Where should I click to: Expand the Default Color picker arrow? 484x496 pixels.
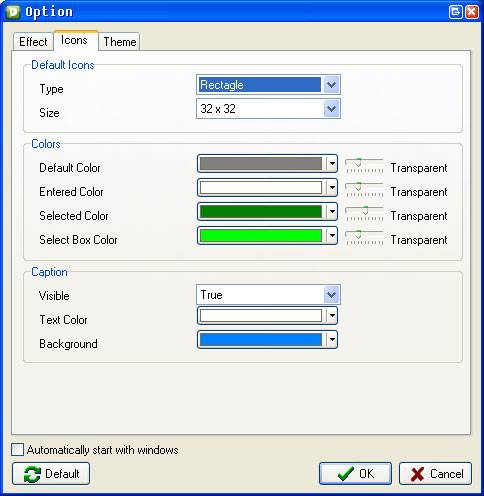332,164
